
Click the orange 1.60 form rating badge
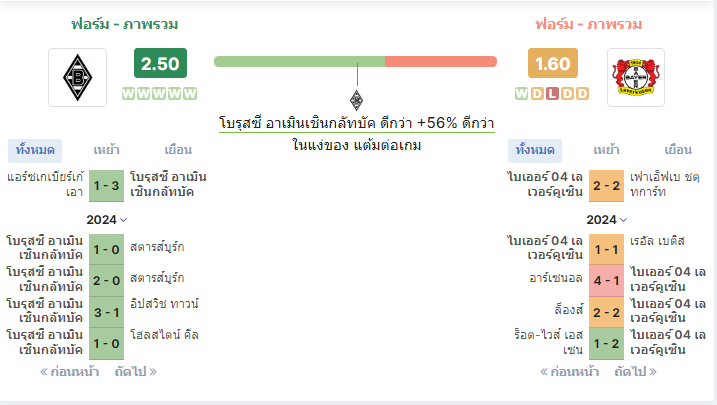pyautogui.click(x=553, y=64)
